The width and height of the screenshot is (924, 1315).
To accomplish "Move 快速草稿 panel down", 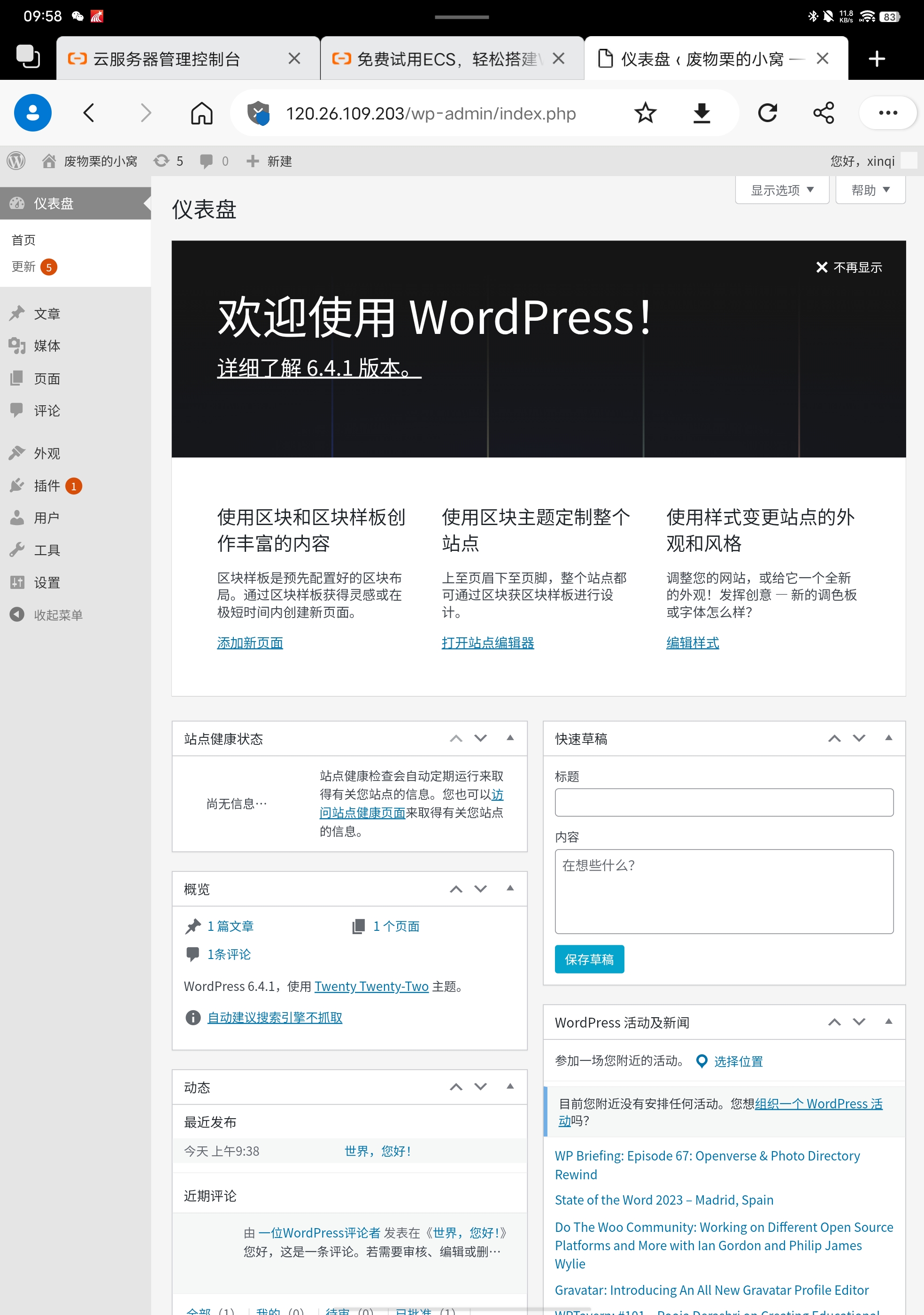I will [859, 738].
